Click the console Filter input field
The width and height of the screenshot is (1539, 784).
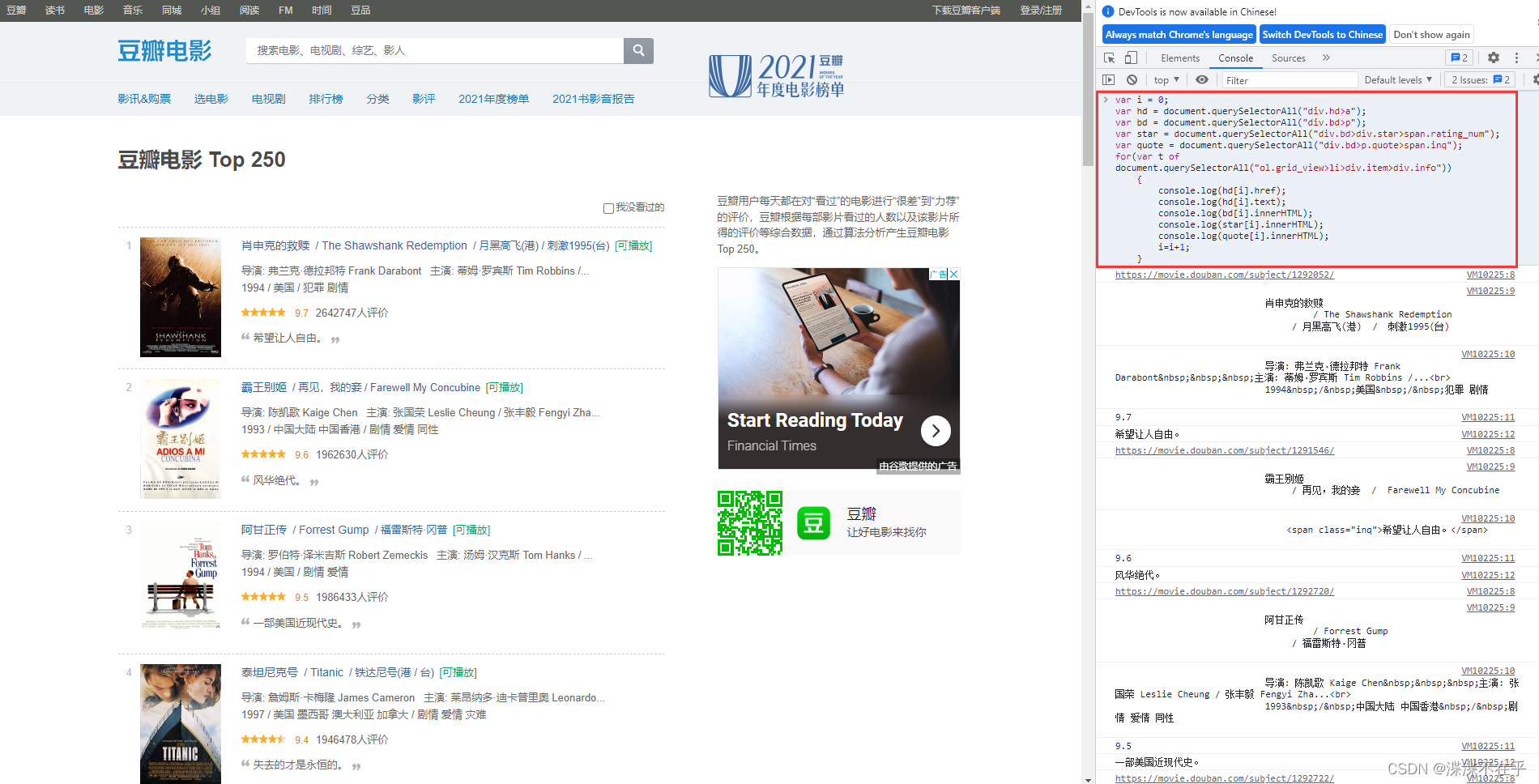point(1290,79)
